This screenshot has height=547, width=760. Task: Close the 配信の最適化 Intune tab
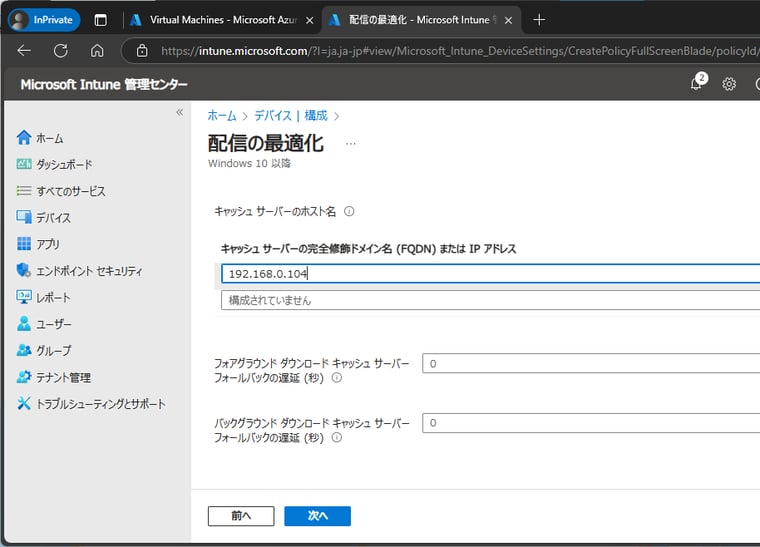coord(508,20)
